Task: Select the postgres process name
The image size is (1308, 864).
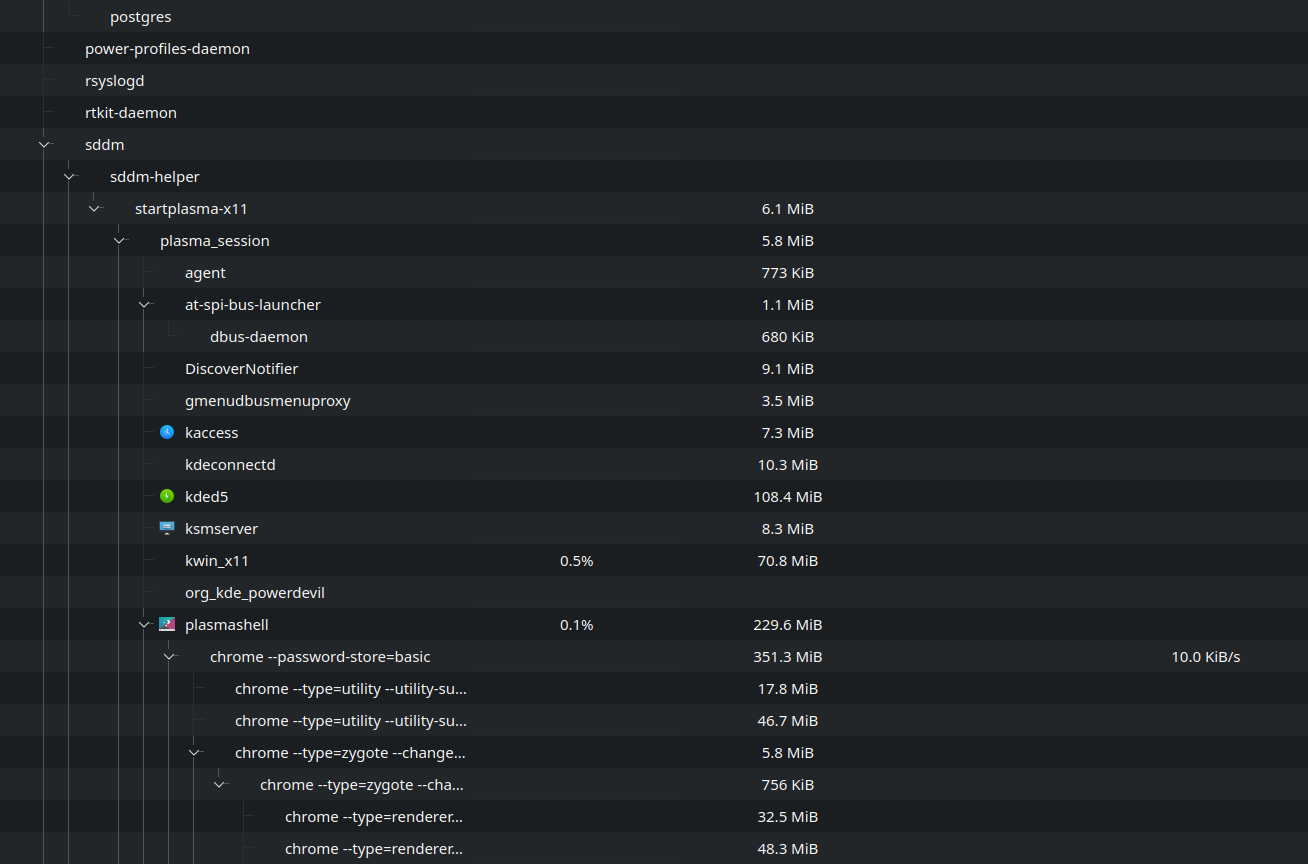Action: click(x=141, y=17)
